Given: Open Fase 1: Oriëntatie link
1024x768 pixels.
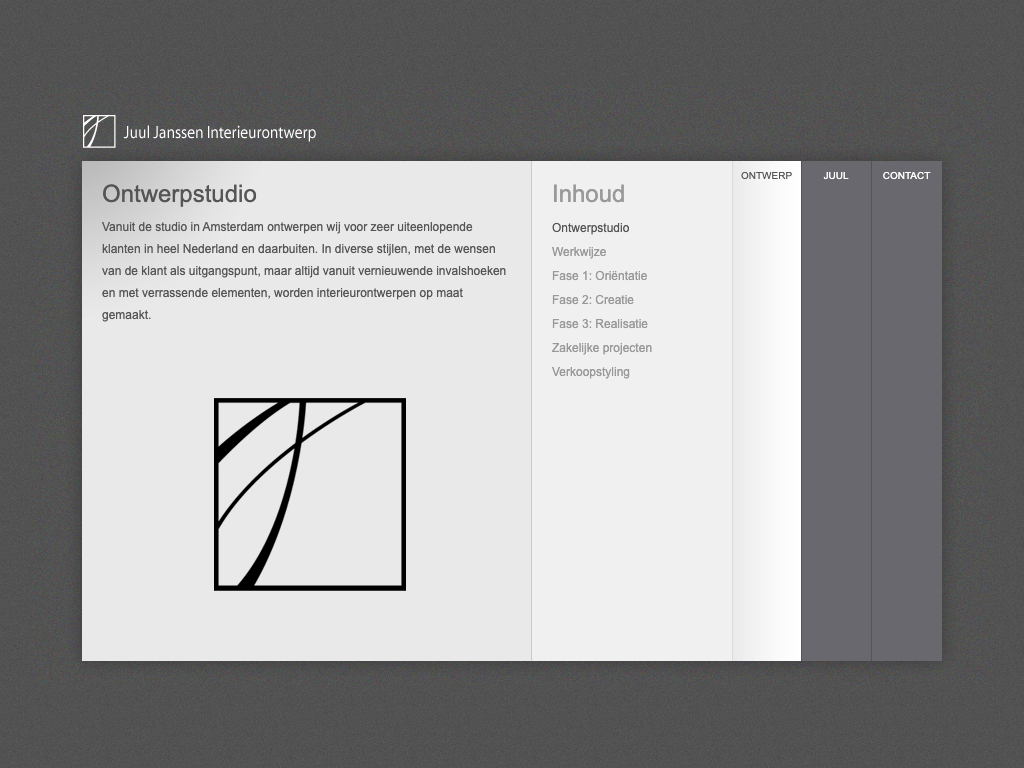Looking at the screenshot, I should [x=599, y=276].
